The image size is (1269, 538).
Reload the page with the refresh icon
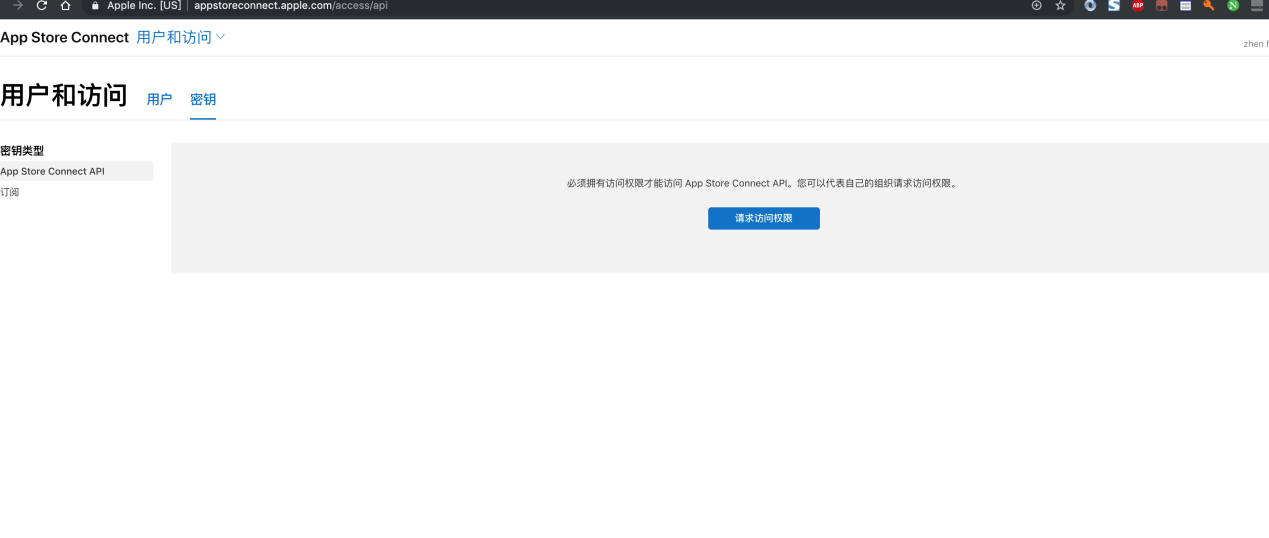(41, 6)
